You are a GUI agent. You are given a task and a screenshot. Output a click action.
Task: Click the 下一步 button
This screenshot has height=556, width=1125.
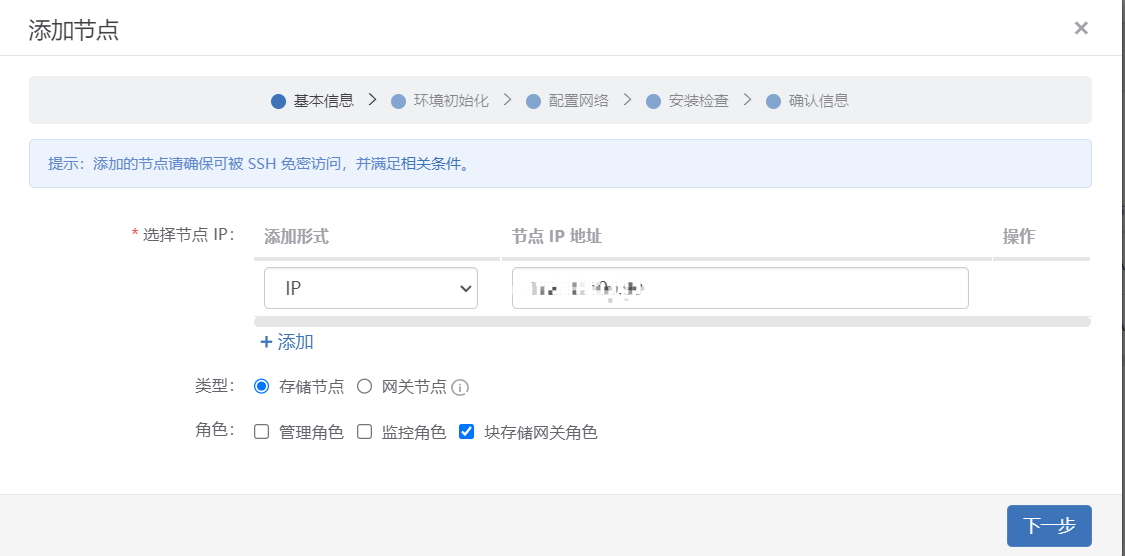click(1049, 526)
